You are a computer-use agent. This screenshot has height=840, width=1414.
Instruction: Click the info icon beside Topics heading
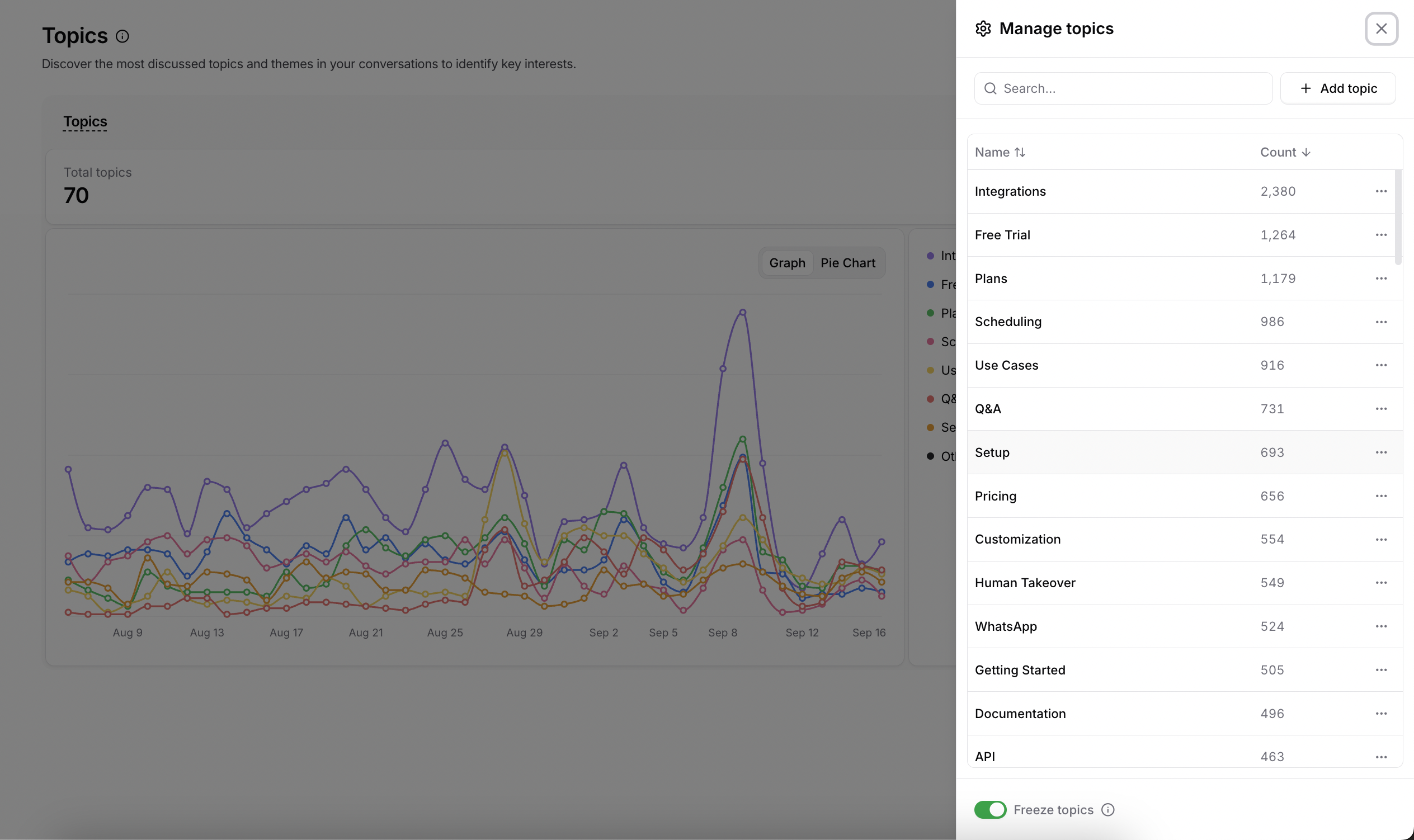(122, 36)
